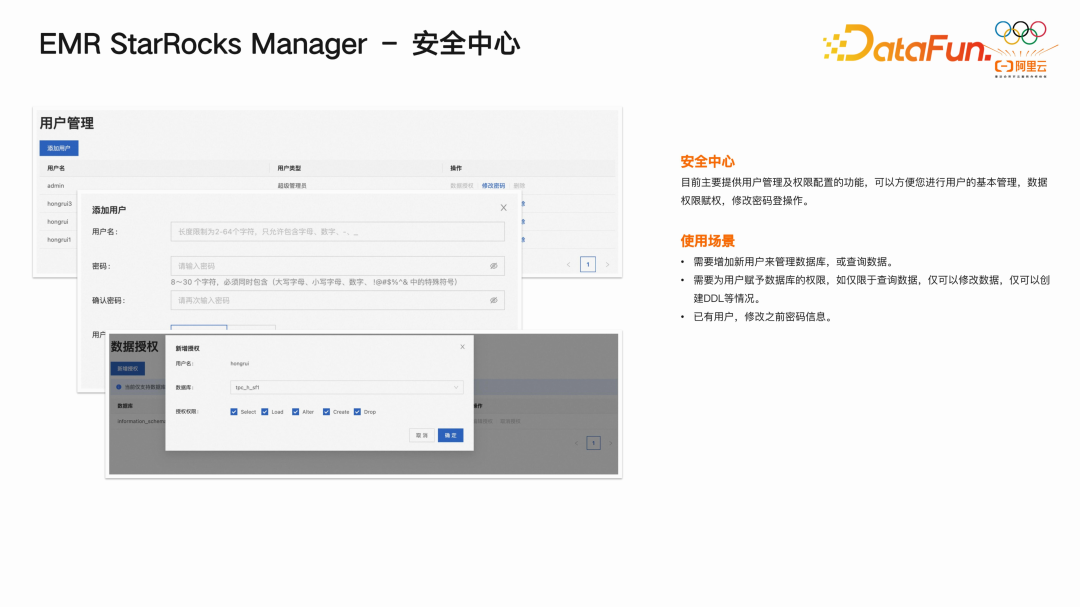
Task: Uncheck the Drop permission checkbox
Action: pos(357,412)
